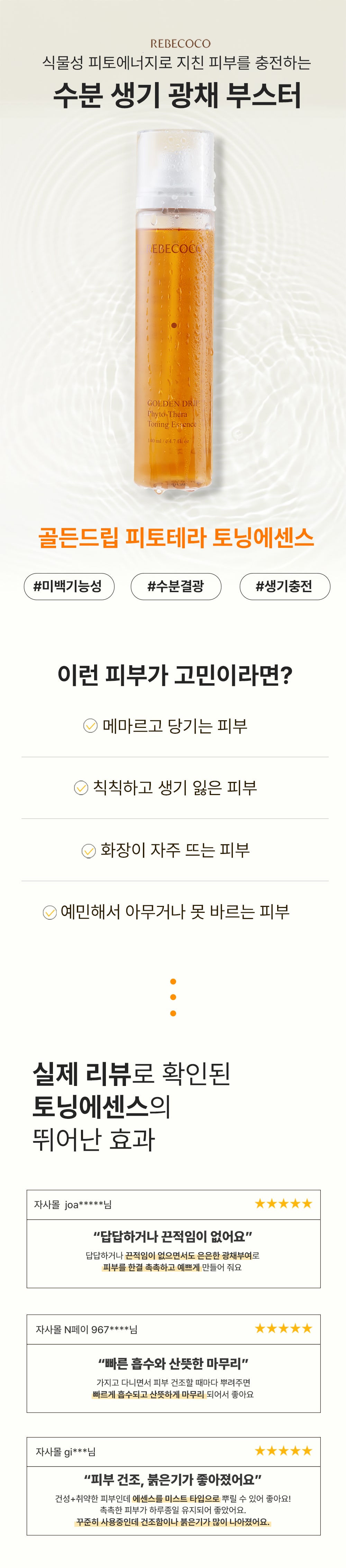Click the REBECOCO brand logo at top
346x1568 pixels.
180,44
